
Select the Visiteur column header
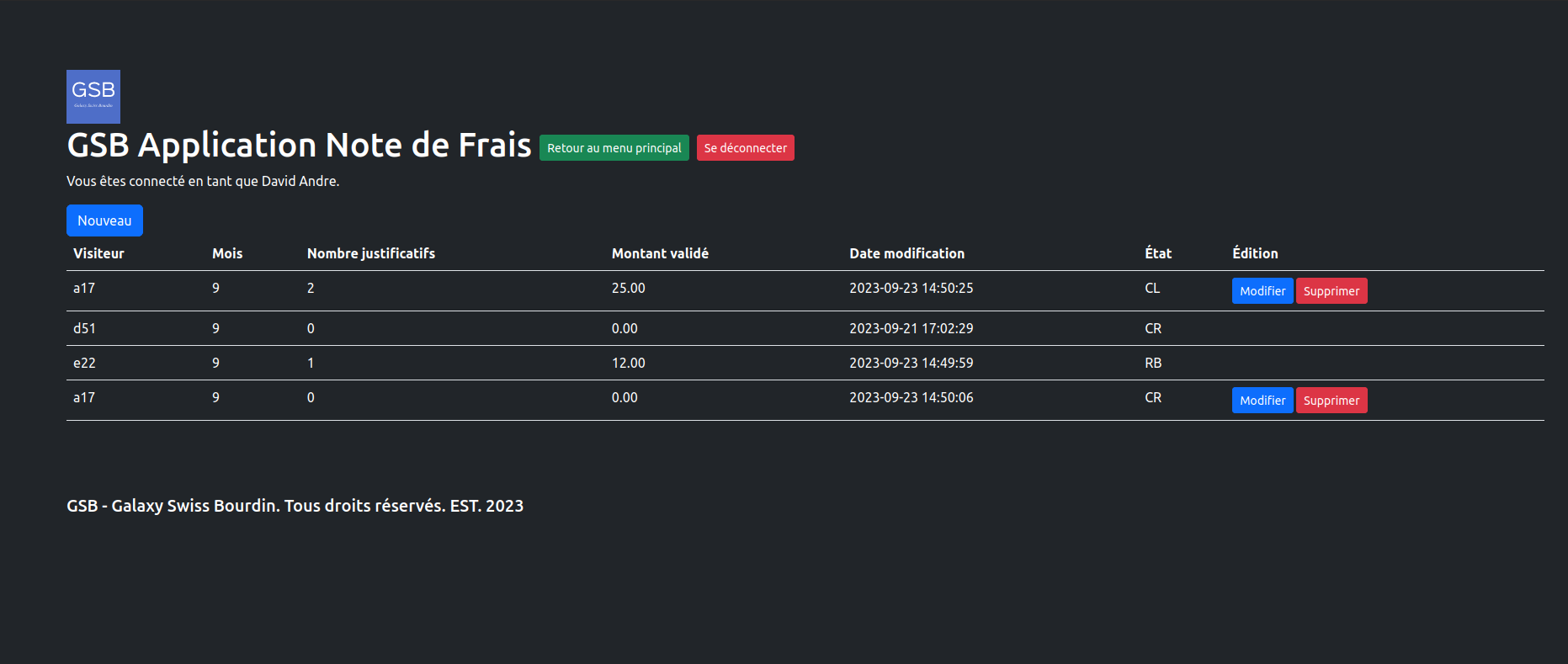coord(98,253)
